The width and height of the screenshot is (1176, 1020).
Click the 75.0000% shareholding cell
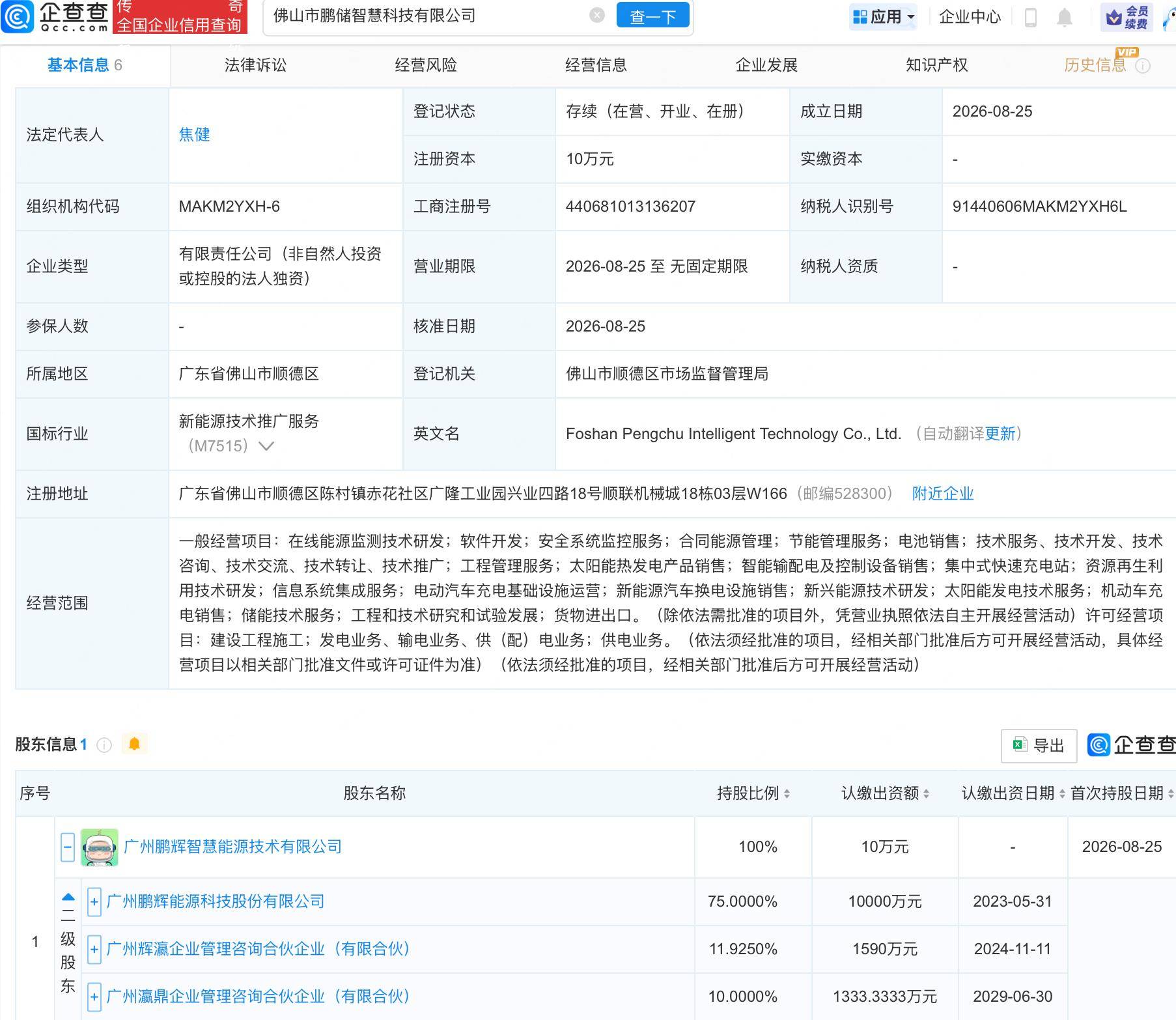click(x=742, y=901)
